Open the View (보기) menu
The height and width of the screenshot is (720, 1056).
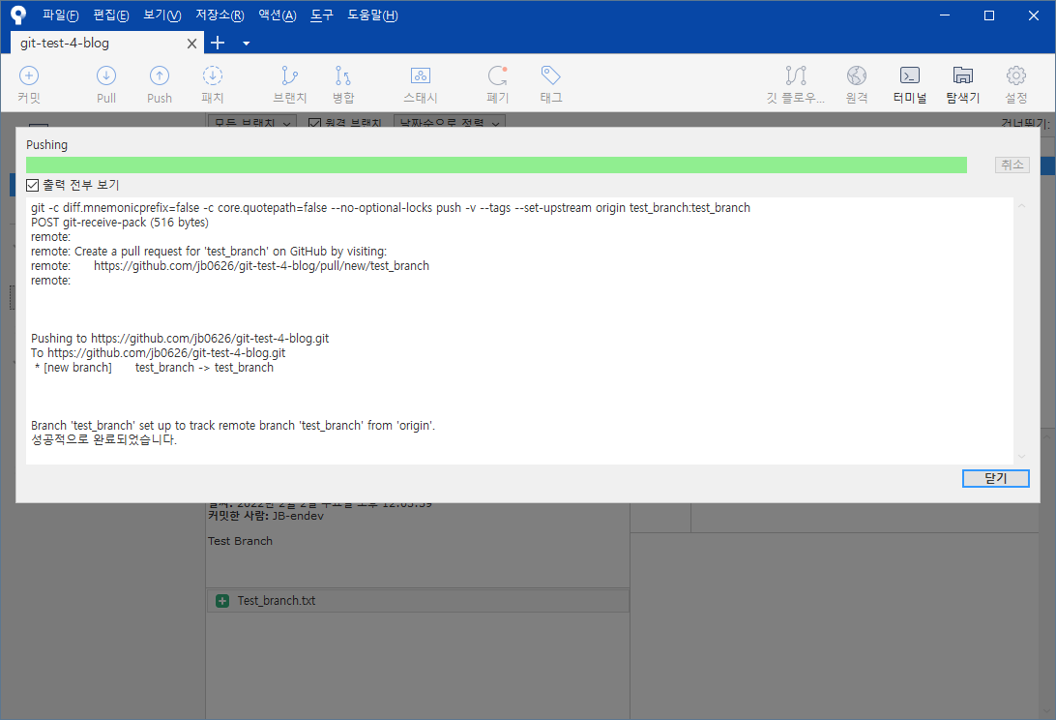[x=162, y=15]
